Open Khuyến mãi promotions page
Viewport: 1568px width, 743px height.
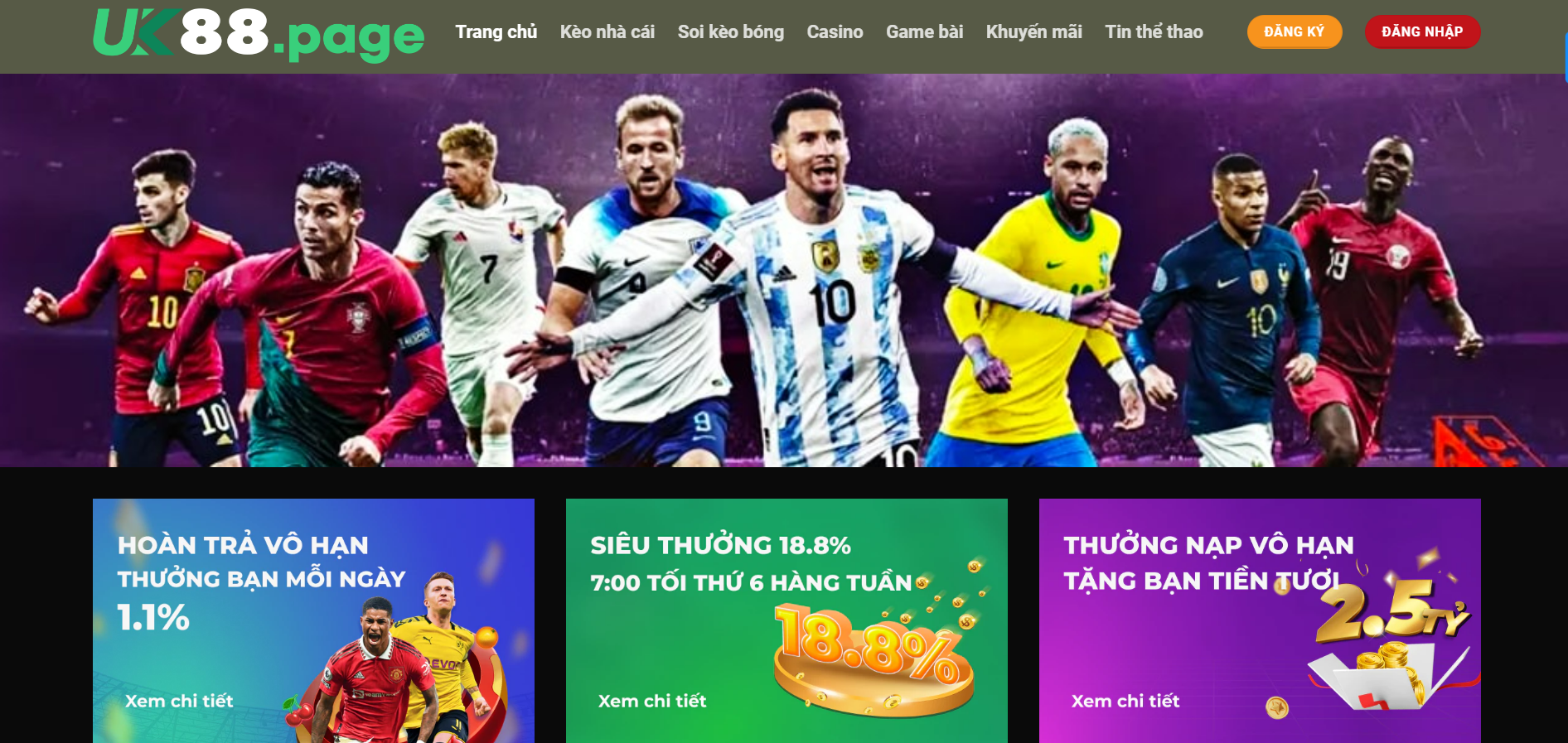[1033, 32]
